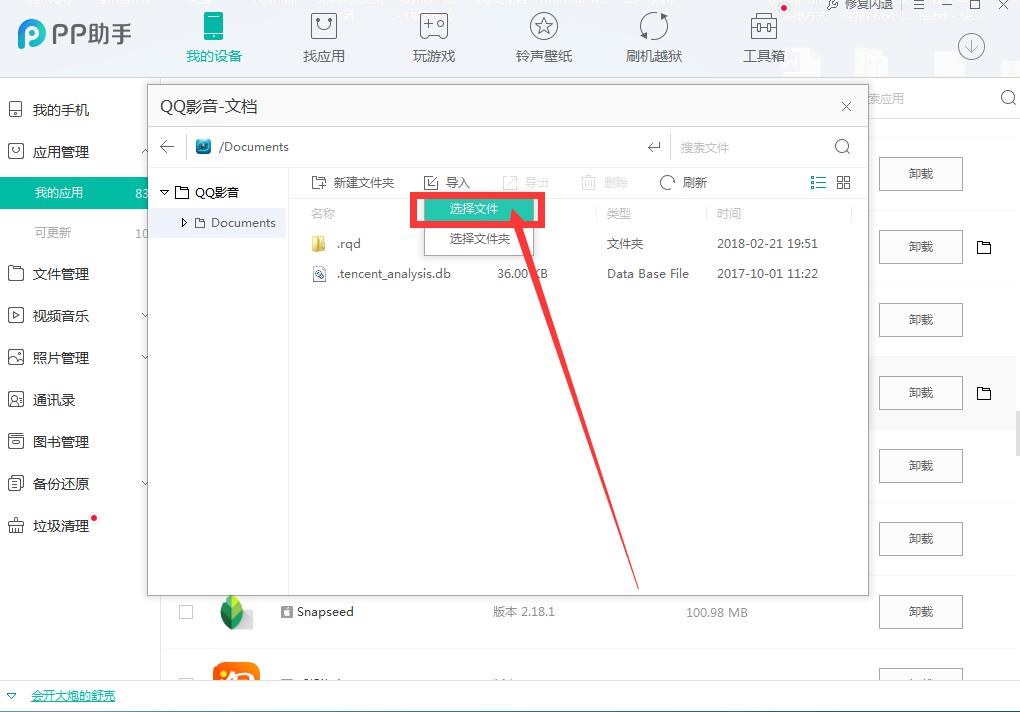1020x712 pixels.
Task: Open 图书管理 in the sidebar
Action: point(60,442)
